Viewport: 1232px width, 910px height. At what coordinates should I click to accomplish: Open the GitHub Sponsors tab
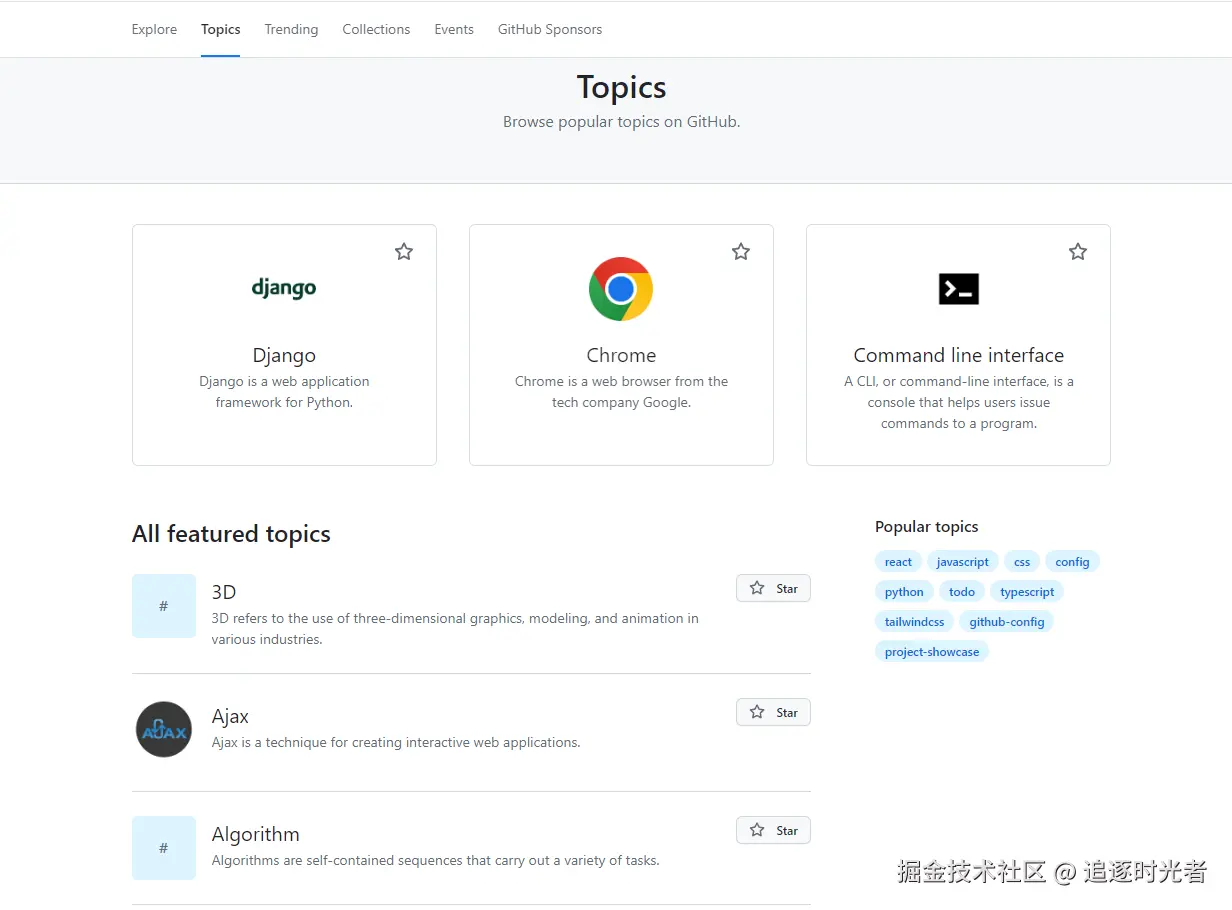coord(550,29)
